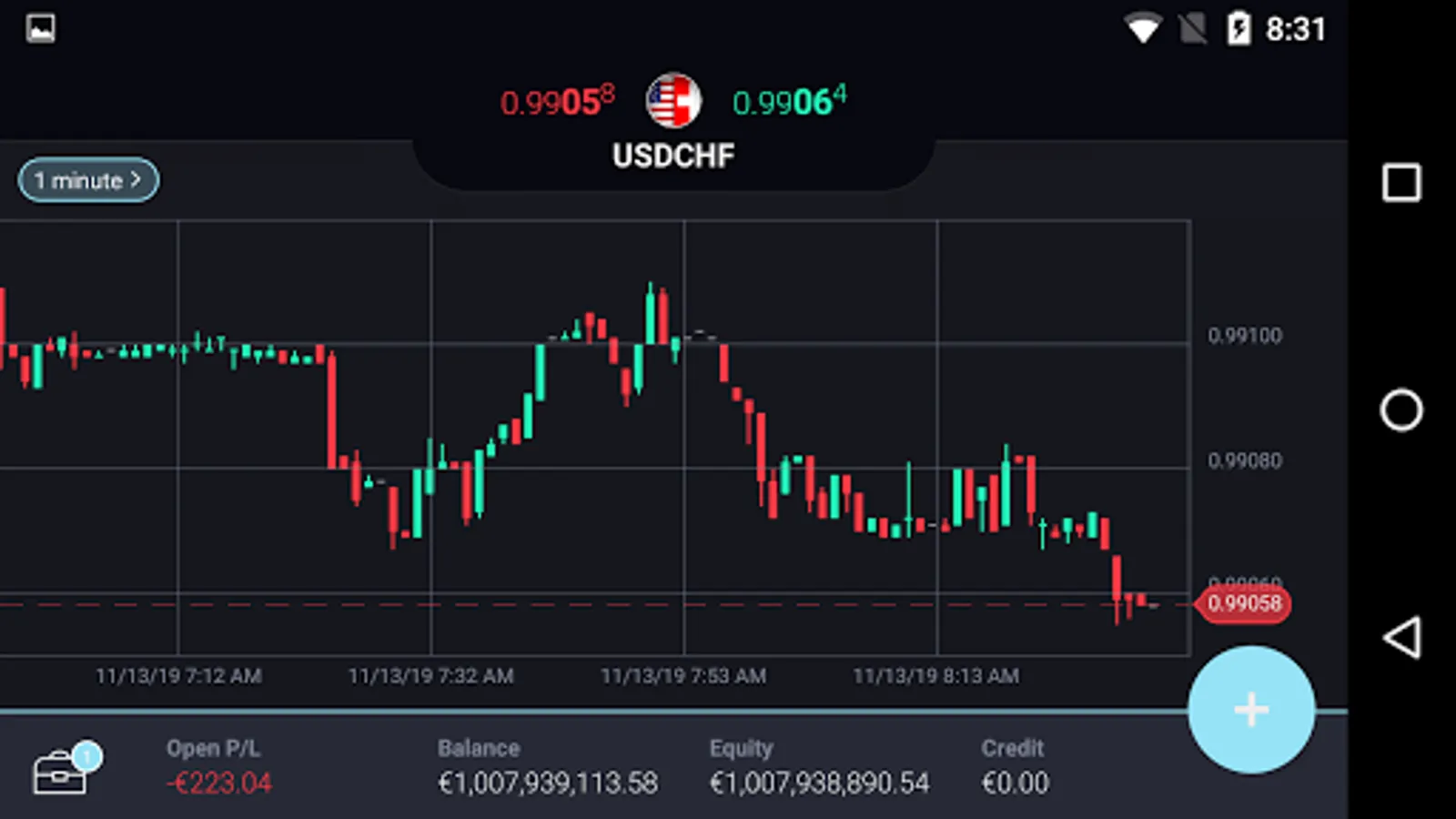Open the image notification in status bar
Viewport: 1456px width, 819px height.
pos(40,28)
